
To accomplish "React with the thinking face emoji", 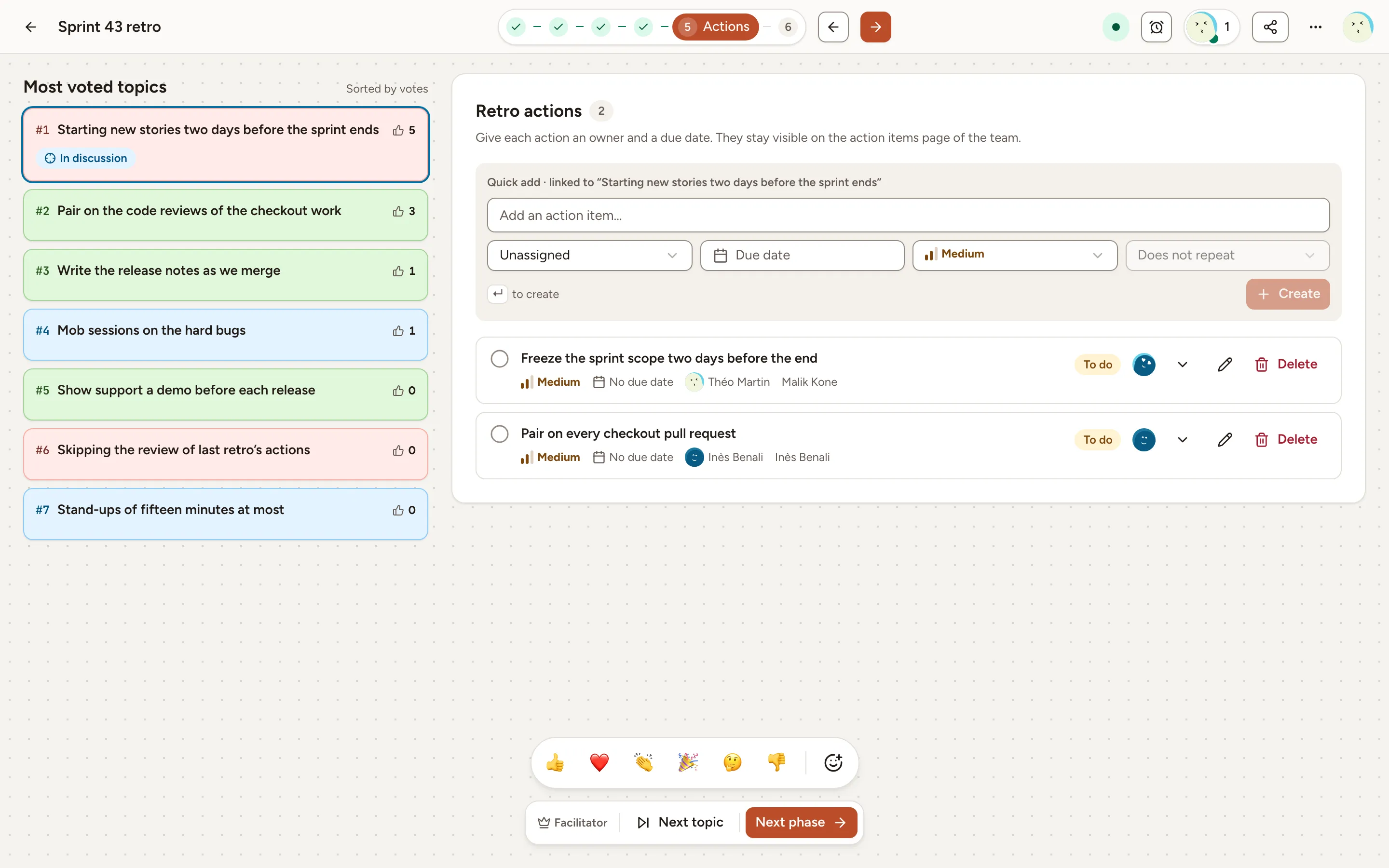I will pos(733,762).
